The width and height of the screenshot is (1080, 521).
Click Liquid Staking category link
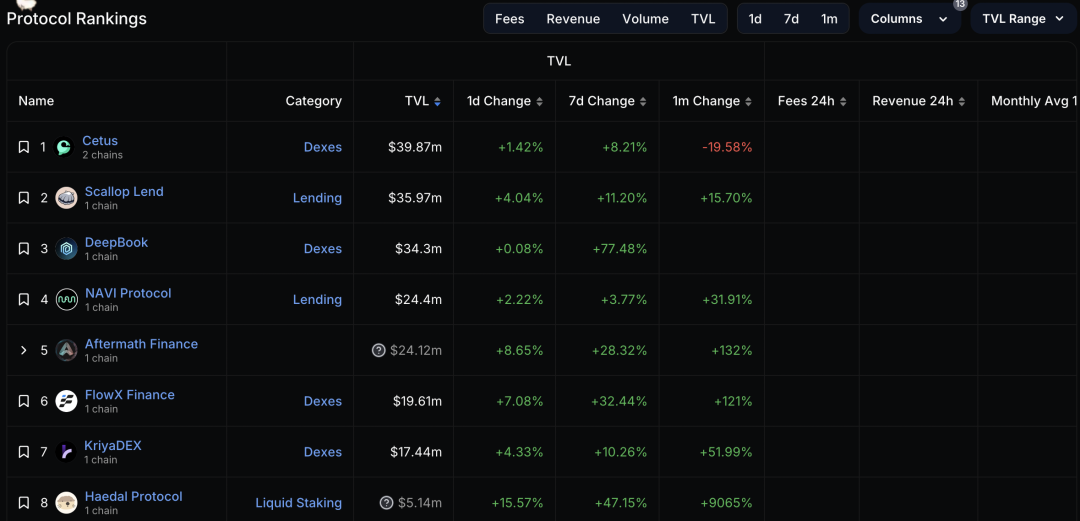tap(298, 503)
